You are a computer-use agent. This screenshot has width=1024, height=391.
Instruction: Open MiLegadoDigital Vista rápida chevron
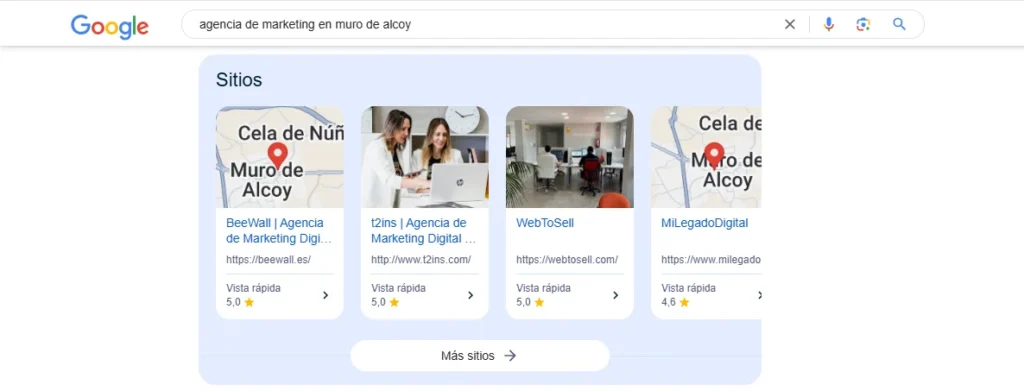pos(759,295)
